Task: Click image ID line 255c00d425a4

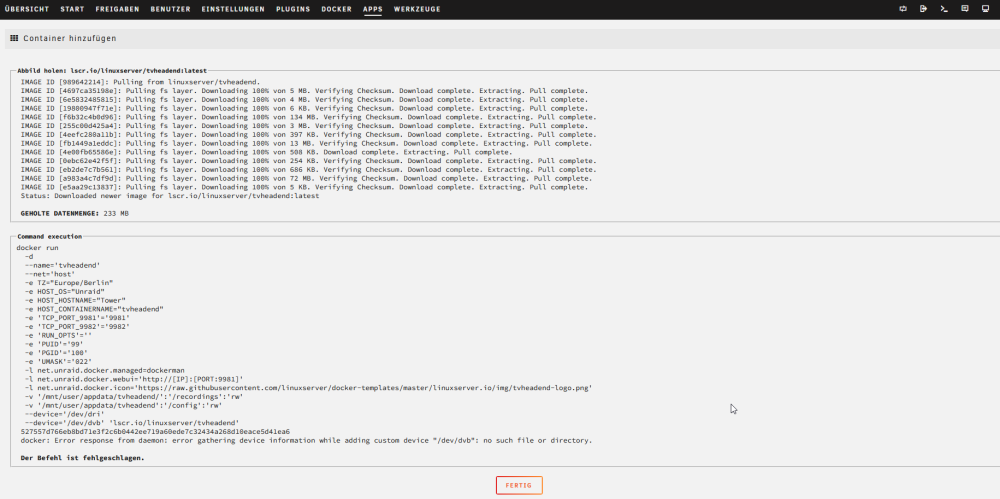Action: [x=304, y=126]
